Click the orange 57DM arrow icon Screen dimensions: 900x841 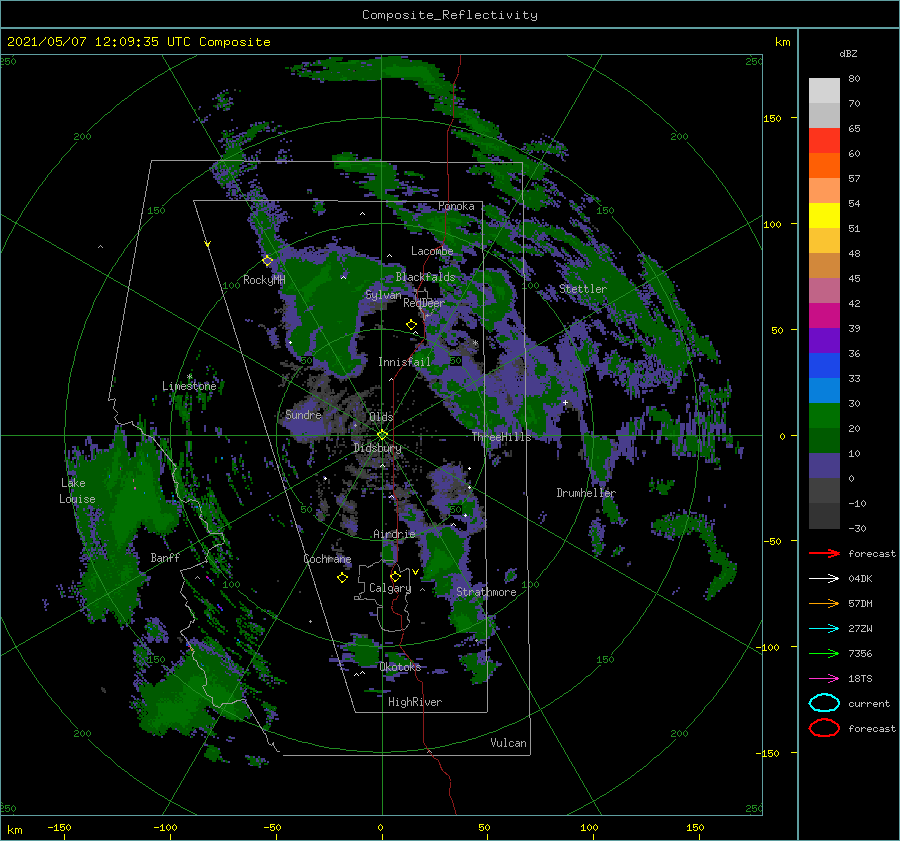tap(824, 603)
